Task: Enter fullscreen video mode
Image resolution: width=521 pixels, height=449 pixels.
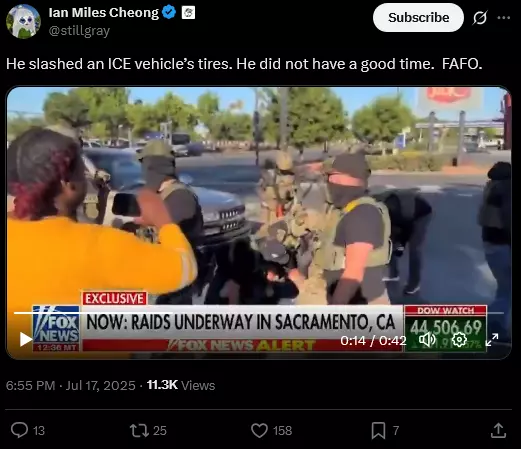Action: coord(492,340)
